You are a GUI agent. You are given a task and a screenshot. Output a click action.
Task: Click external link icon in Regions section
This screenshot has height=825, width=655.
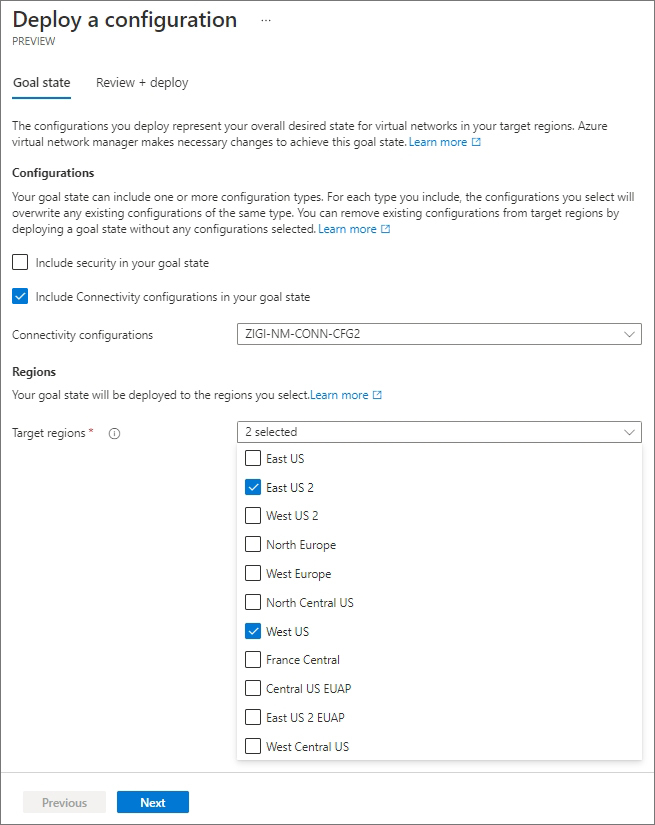click(x=377, y=395)
